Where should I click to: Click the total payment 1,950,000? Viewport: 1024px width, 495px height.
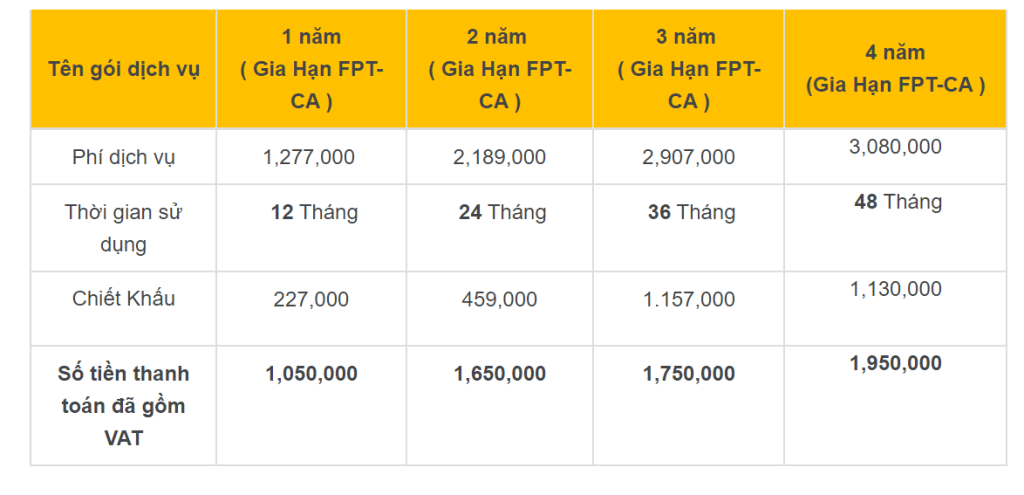[895, 363]
